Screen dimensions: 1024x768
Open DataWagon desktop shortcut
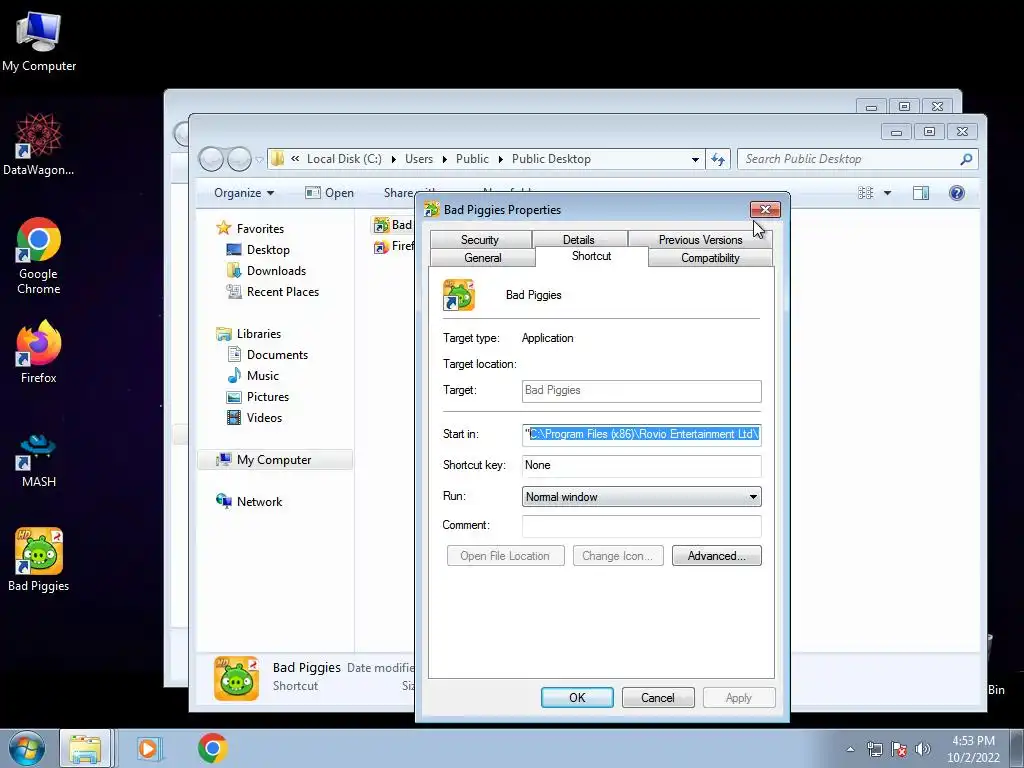39,144
